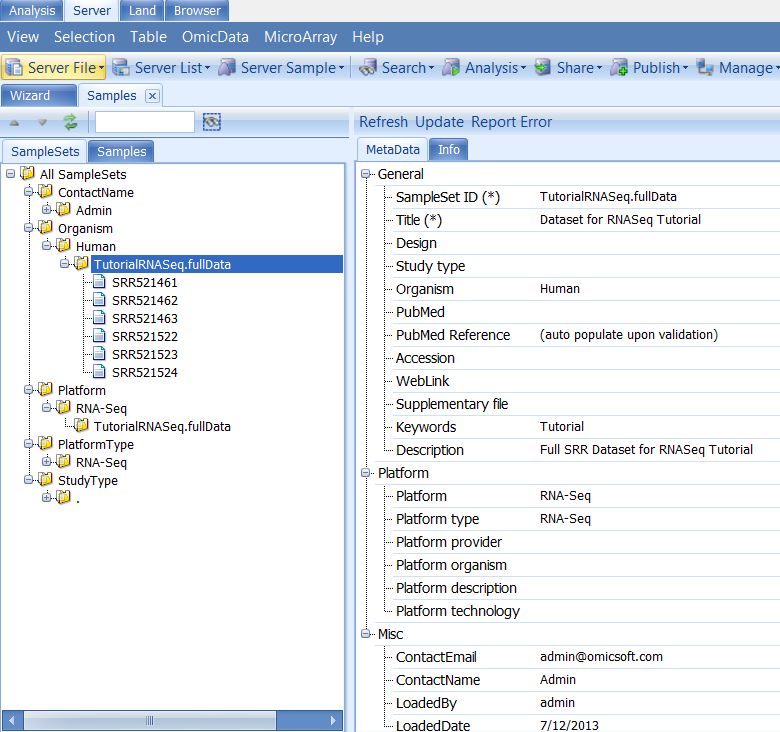Open the Server Sample dropdown
The image size is (780, 732).
pos(341,68)
